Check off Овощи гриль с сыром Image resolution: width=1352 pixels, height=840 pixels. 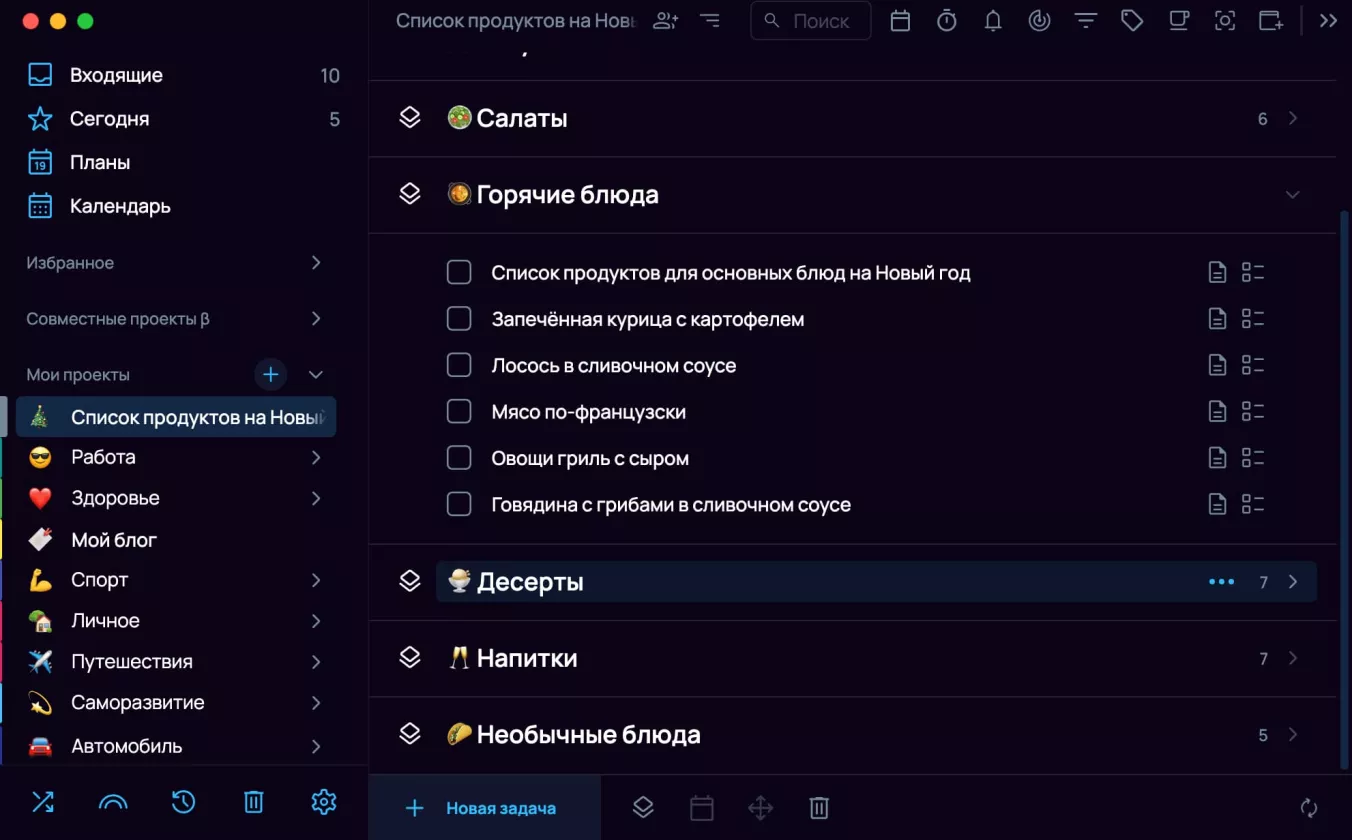[x=459, y=458]
